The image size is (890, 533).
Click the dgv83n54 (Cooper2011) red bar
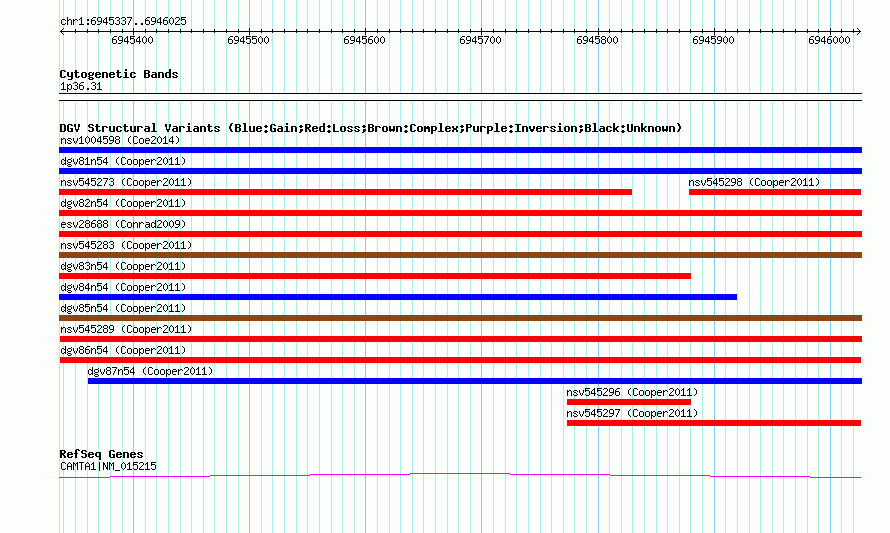(x=375, y=276)
